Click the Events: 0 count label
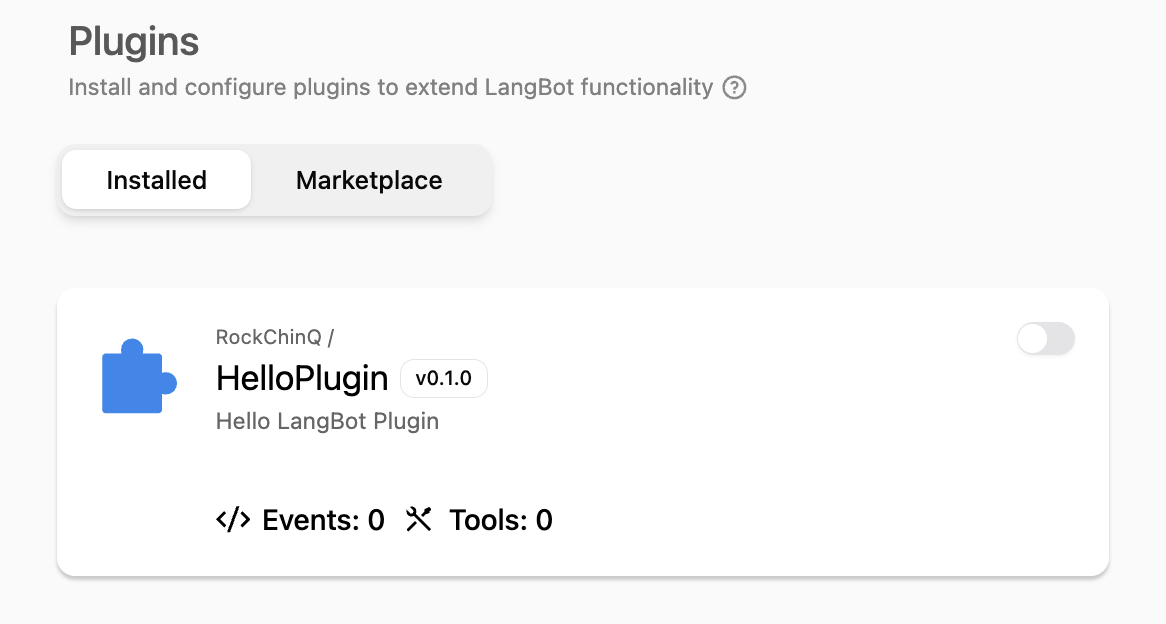This screenshot has height=624, width=1166. click(323, 520)
